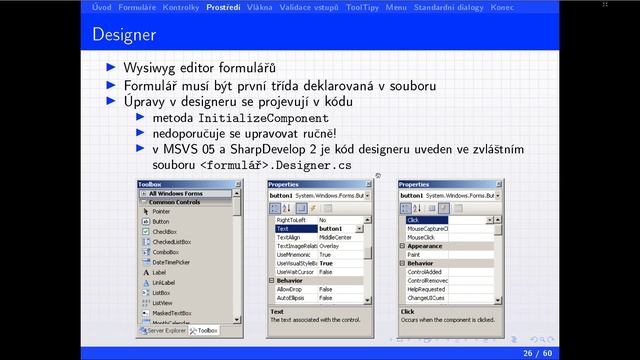Viewport: 640px width, 360px height.
Task: Collapse Behavior category above ControlAdded
Action: click(402, 263)
